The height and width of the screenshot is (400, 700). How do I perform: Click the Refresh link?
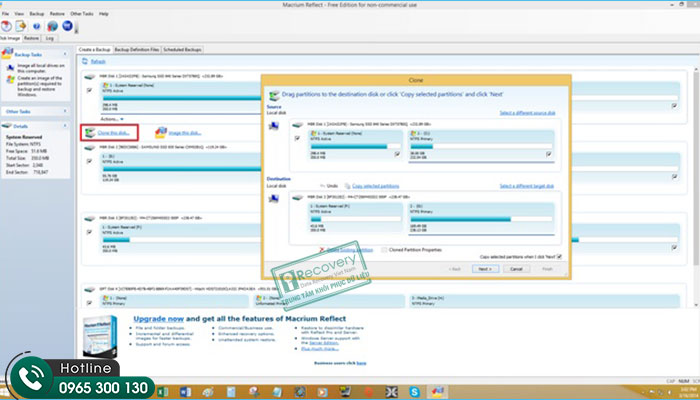click(98, 62)
